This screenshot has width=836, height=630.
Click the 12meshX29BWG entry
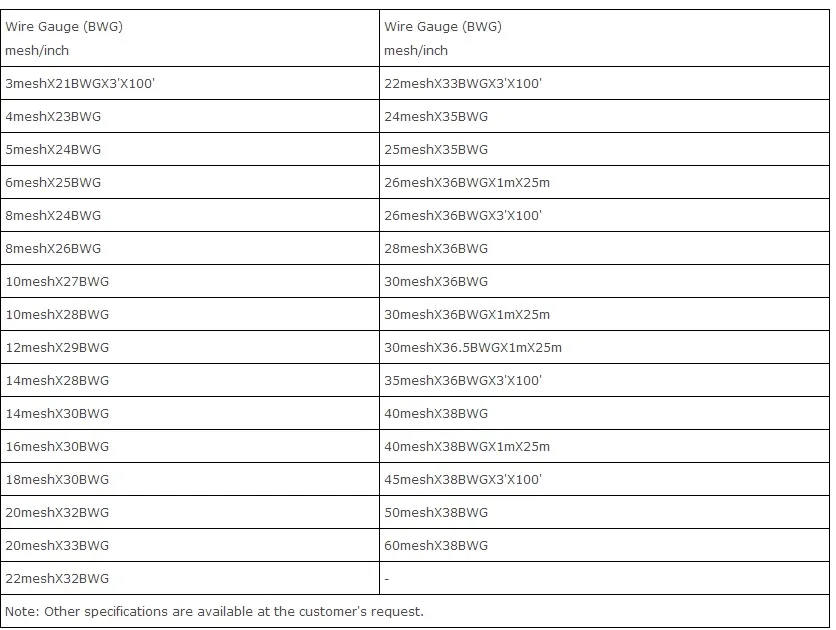coord(58,348)
